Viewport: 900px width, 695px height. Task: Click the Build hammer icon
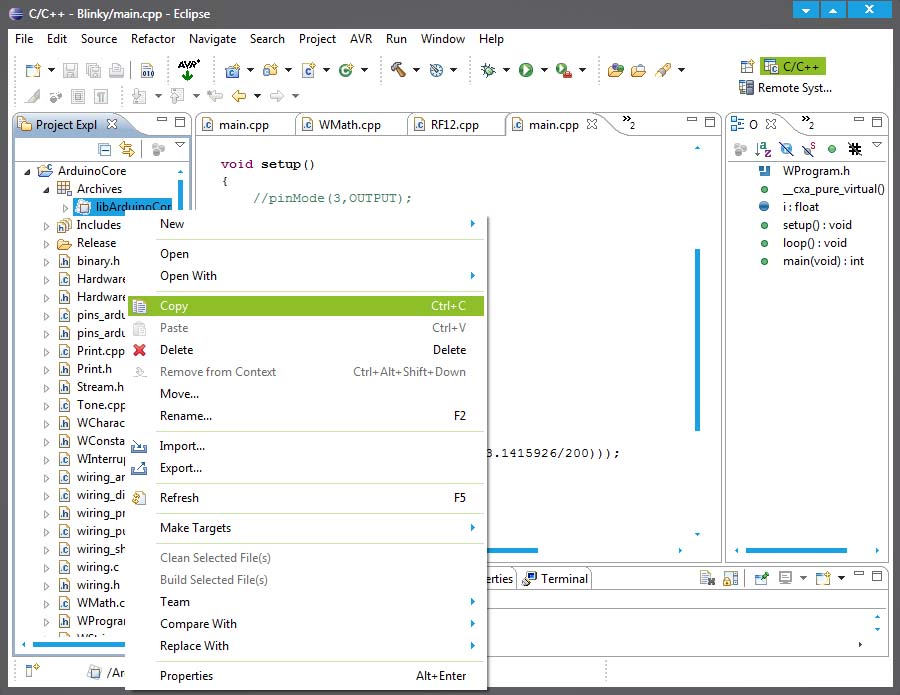coord(398,69)
